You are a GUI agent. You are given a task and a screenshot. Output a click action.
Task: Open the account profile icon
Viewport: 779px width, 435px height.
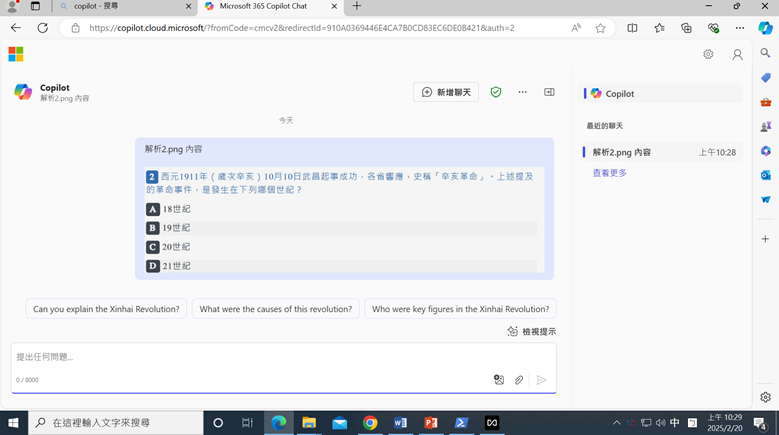tap(737, 55)
